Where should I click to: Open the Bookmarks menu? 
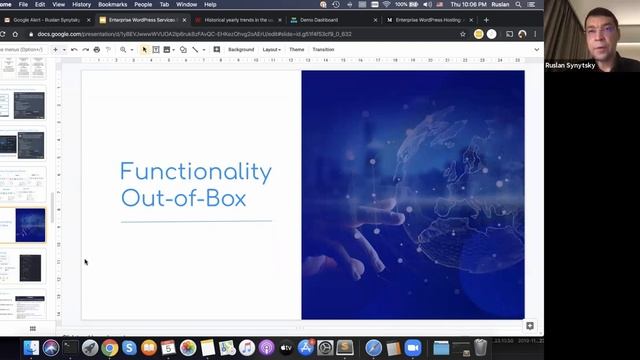click(113, 4)
